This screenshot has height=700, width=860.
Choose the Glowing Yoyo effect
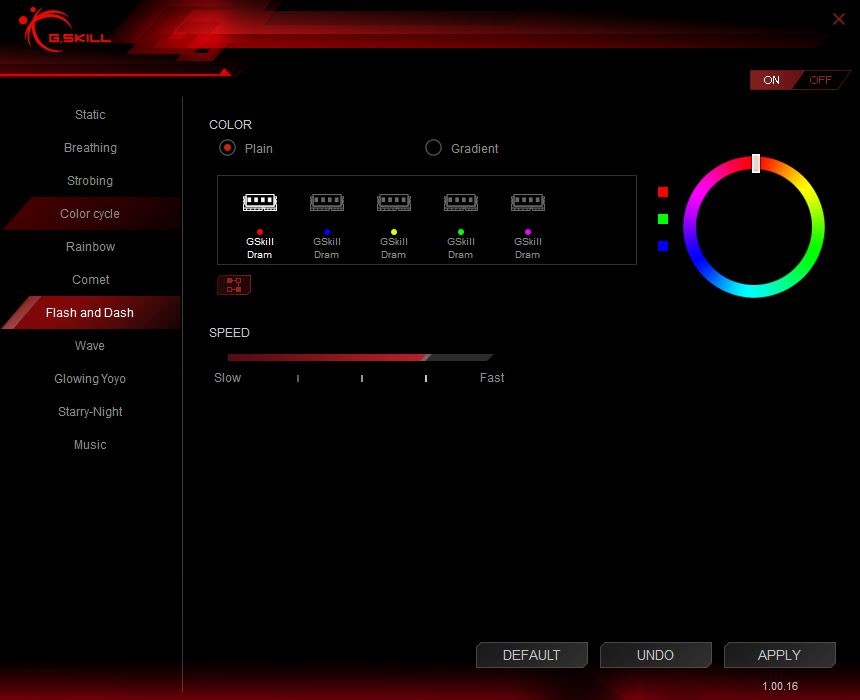90,378
